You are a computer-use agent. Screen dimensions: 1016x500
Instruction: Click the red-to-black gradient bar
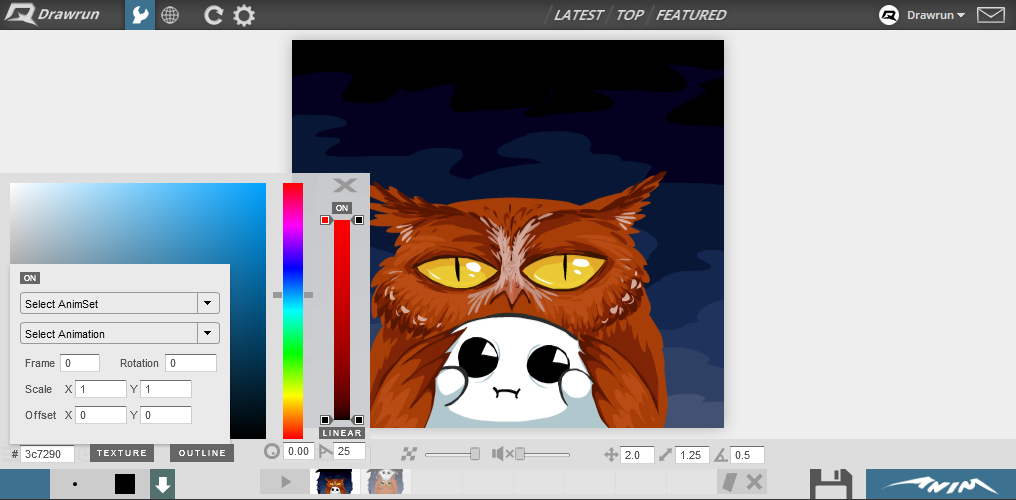coord(341,320)
